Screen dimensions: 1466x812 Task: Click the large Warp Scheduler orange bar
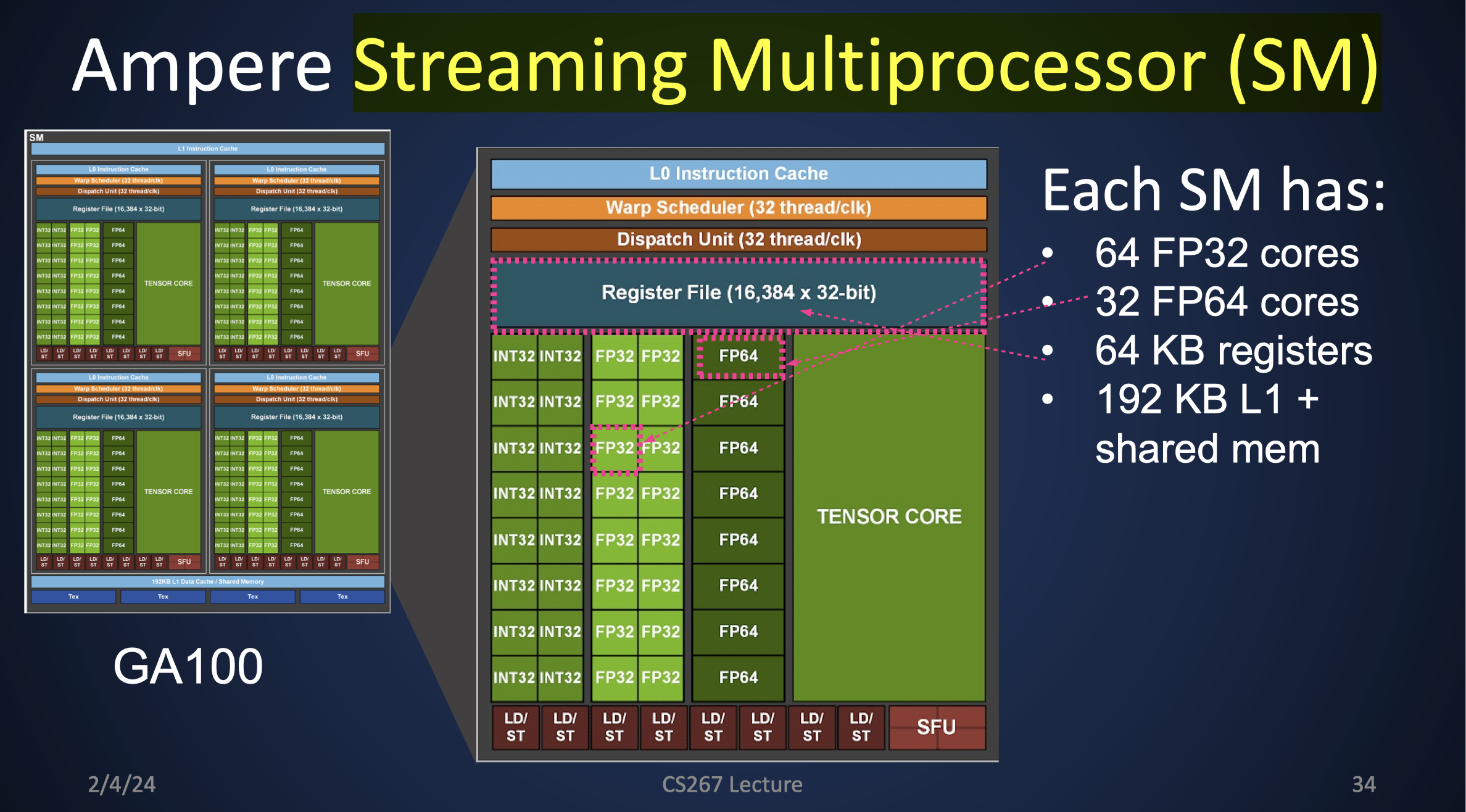[x=739, y=208]
